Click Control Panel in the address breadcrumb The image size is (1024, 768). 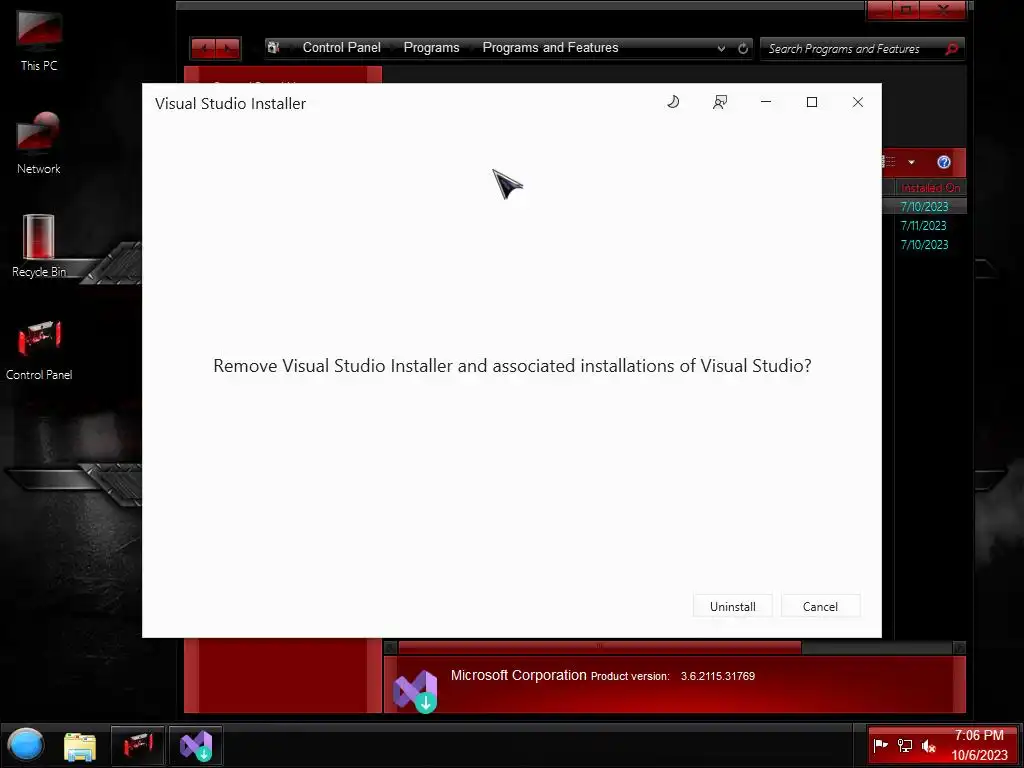(342, 48)
